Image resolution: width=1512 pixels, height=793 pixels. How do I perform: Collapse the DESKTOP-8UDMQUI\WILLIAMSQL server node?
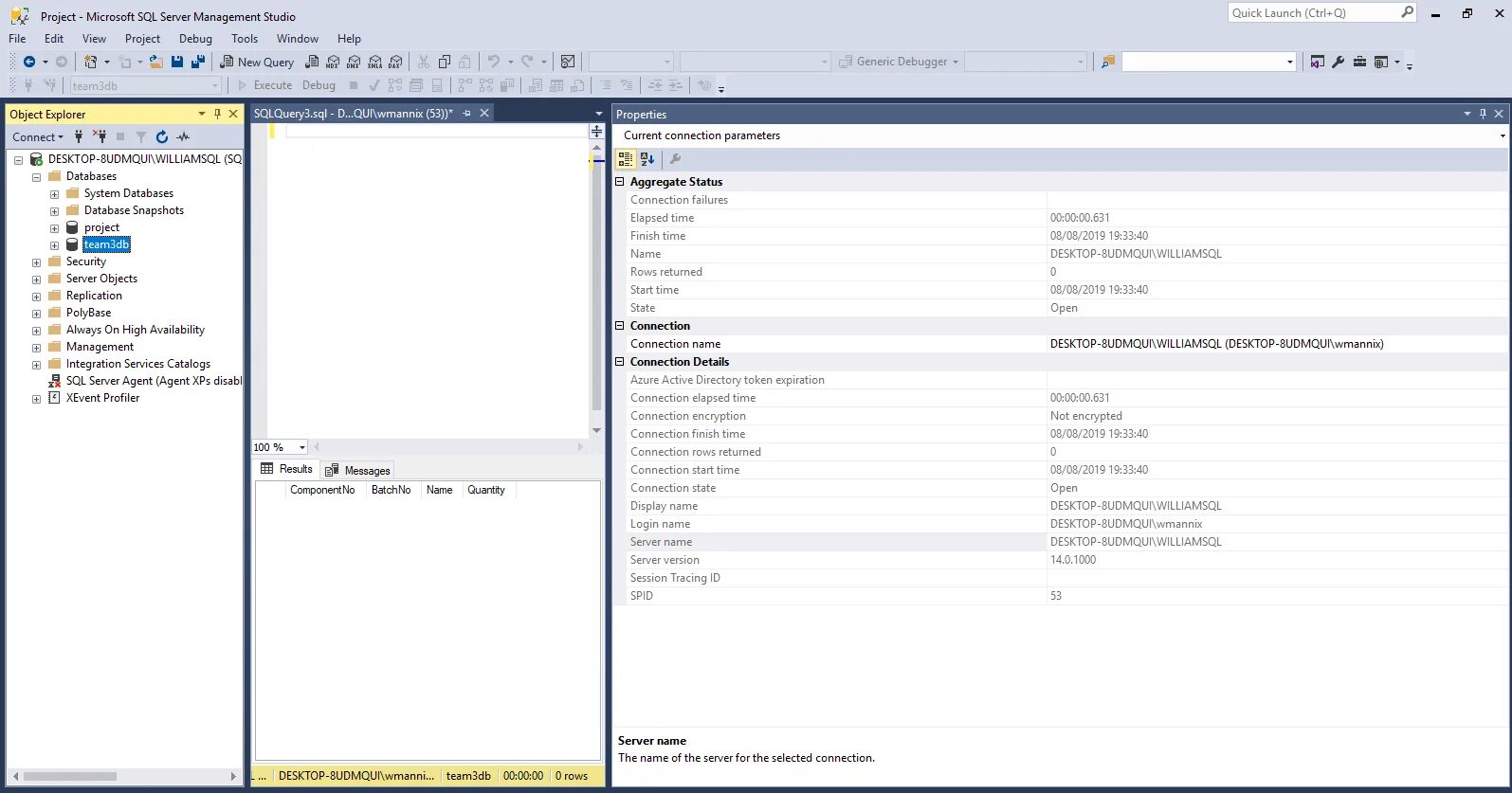point(18,160)
